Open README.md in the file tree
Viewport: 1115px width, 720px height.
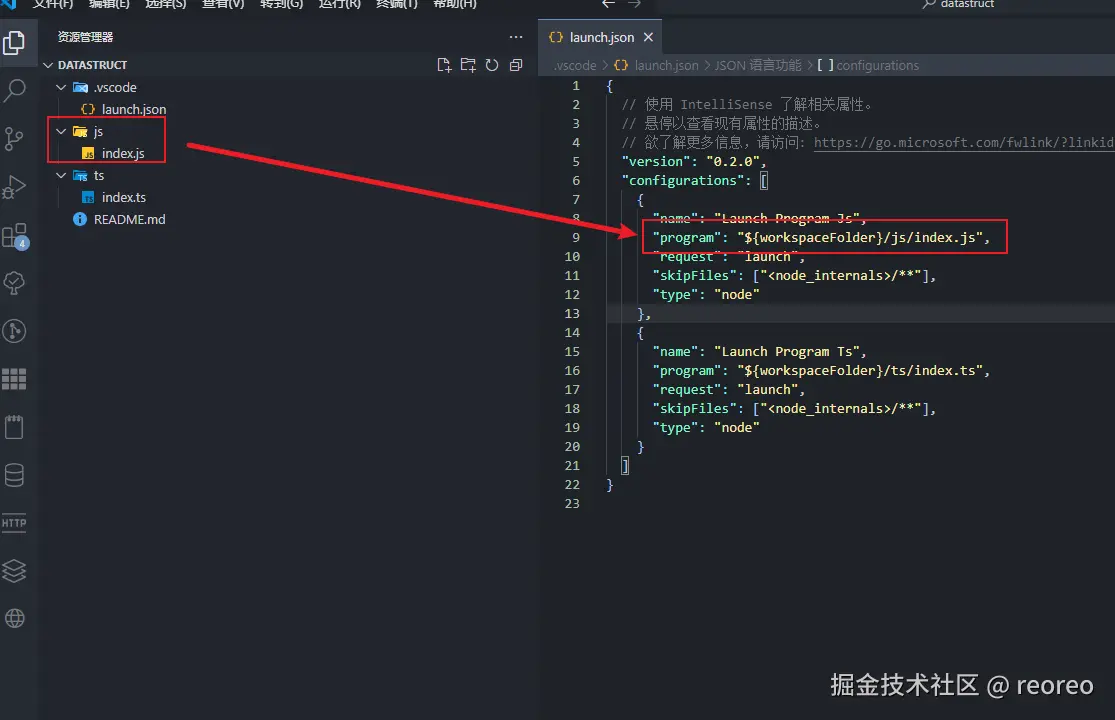coord(129,220)
